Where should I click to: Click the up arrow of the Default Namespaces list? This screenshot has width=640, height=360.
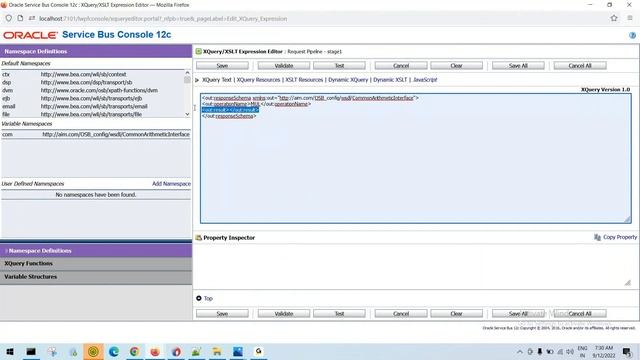pos(187,73)
